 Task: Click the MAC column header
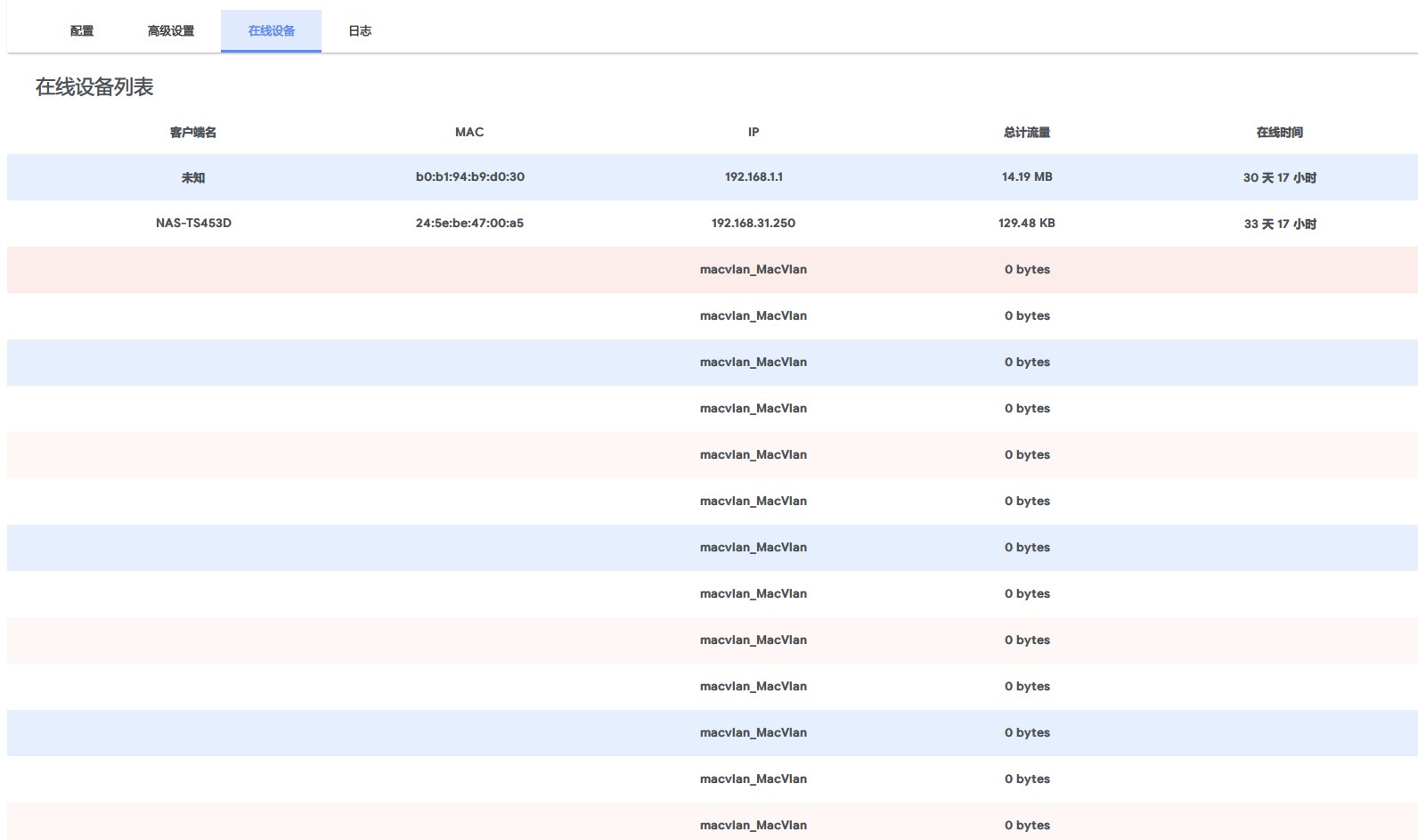(469, 132)
